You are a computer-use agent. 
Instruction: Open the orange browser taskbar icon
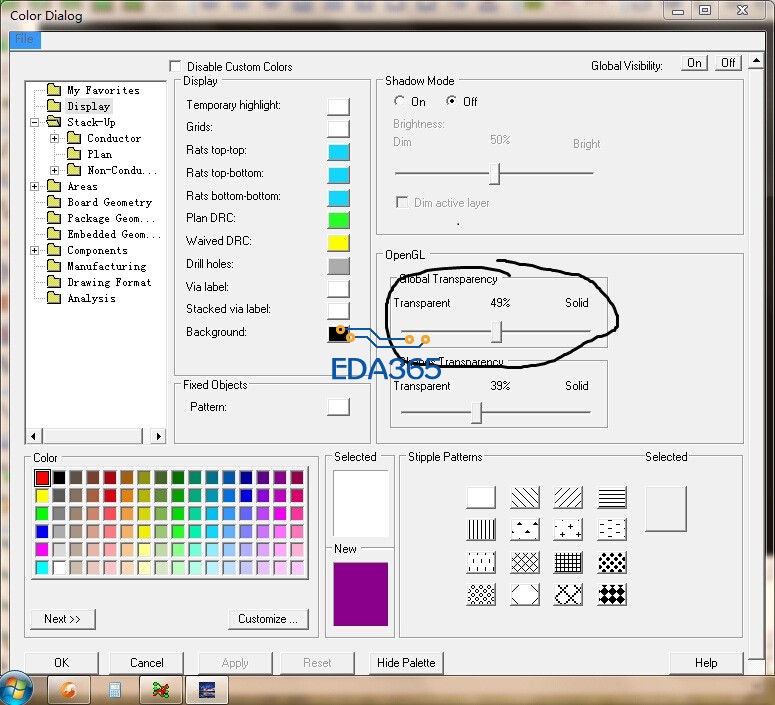tap(69, 690)
